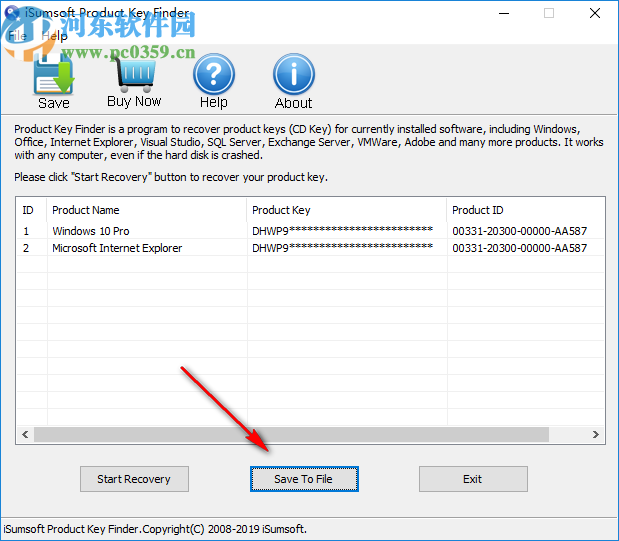619x541 pixels.
Task: Click Product ID cell for Windows 10 Pro
Action: [525, 231]
